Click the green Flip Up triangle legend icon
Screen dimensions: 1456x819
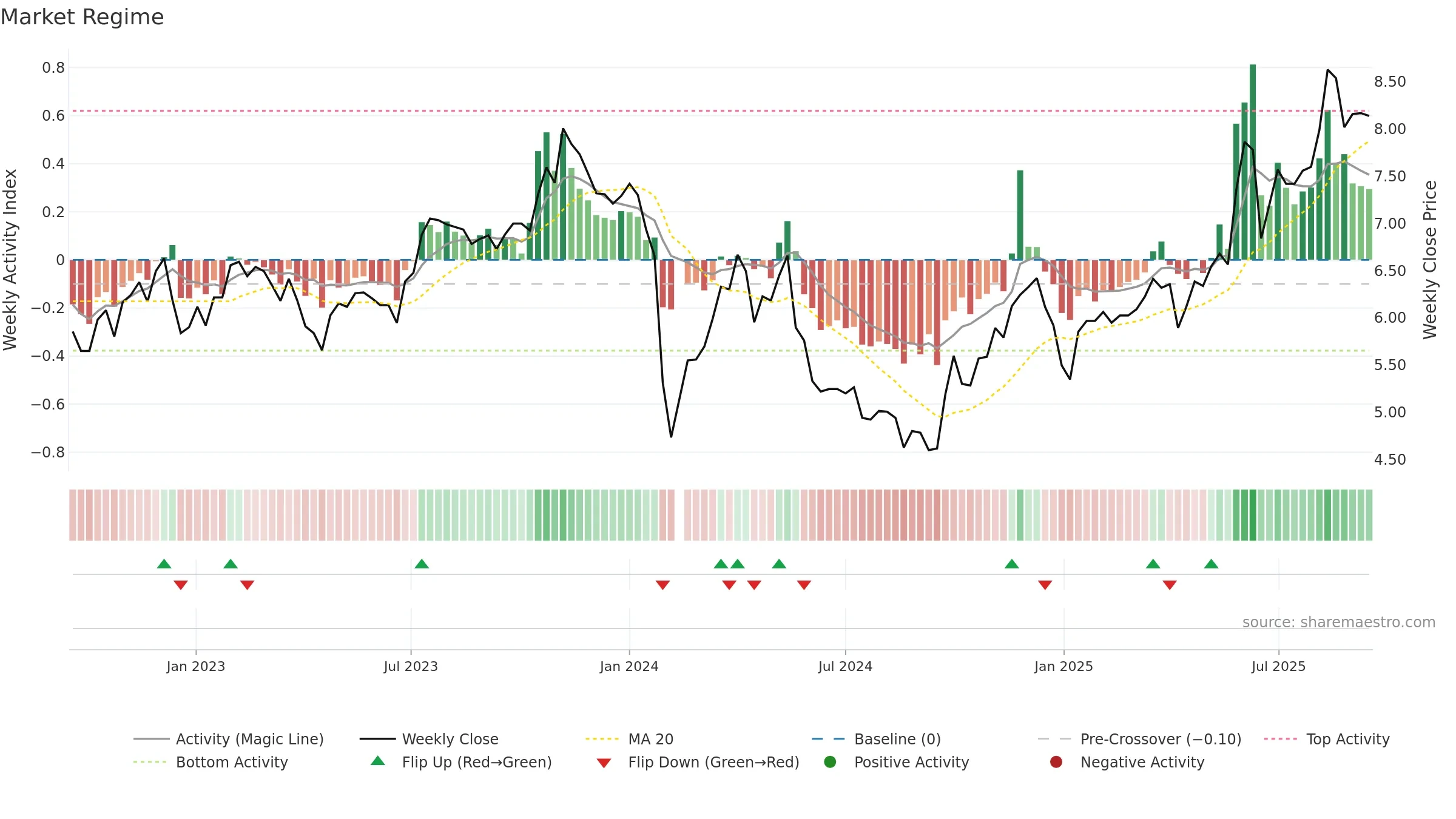click(x=378, y=761)
